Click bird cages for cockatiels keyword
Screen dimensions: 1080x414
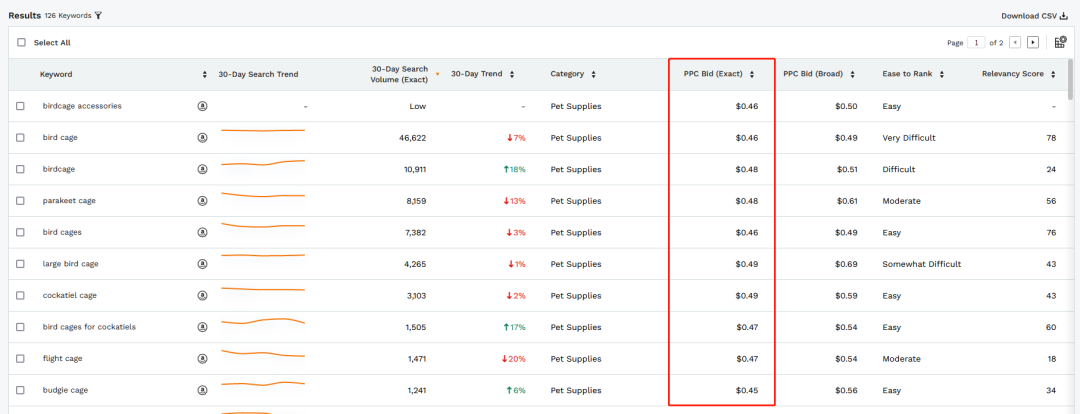click(x=89, y=327)
